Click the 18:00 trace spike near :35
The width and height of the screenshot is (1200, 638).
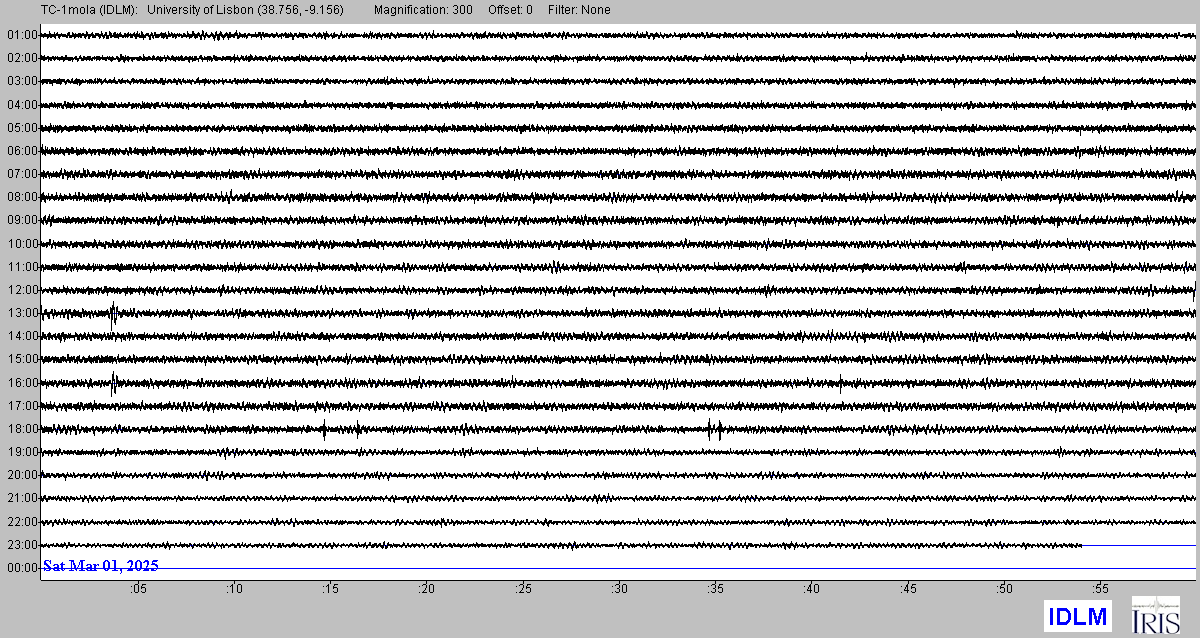coord(714,430)
